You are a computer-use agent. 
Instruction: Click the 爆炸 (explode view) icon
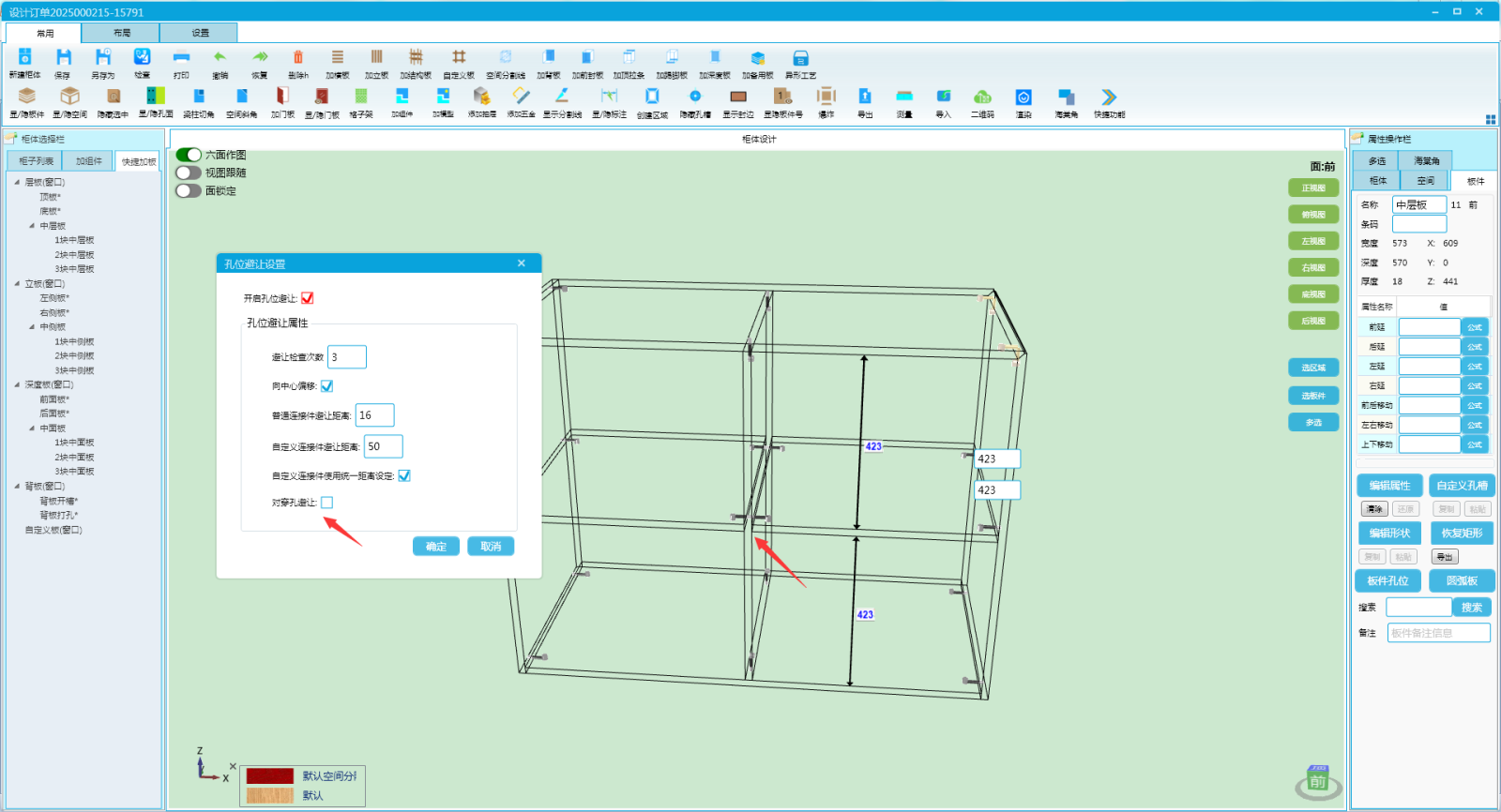pos(826,97)
